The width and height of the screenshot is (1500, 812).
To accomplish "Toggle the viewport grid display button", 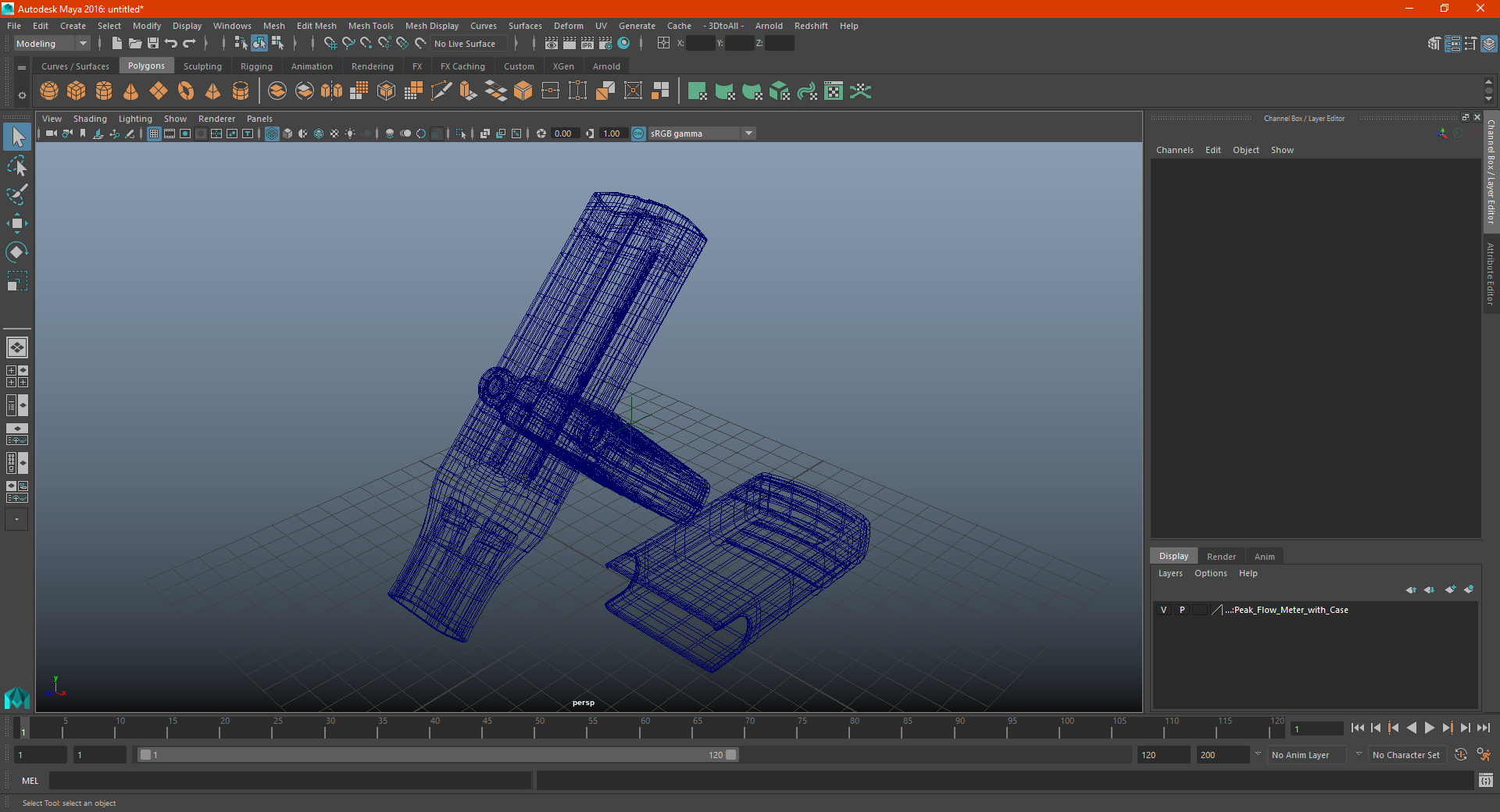I will (x=154, y=134).
